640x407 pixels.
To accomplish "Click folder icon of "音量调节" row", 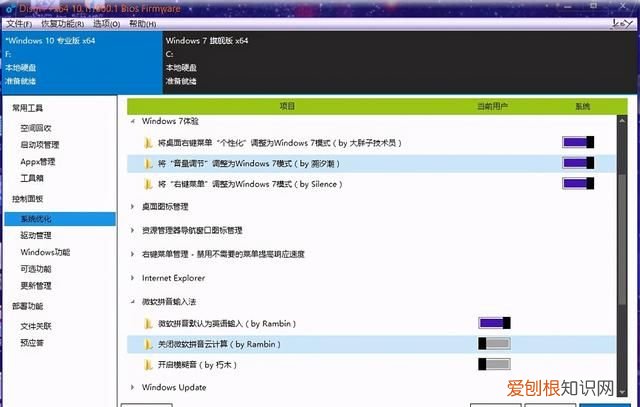I will (x=148, y=164).
